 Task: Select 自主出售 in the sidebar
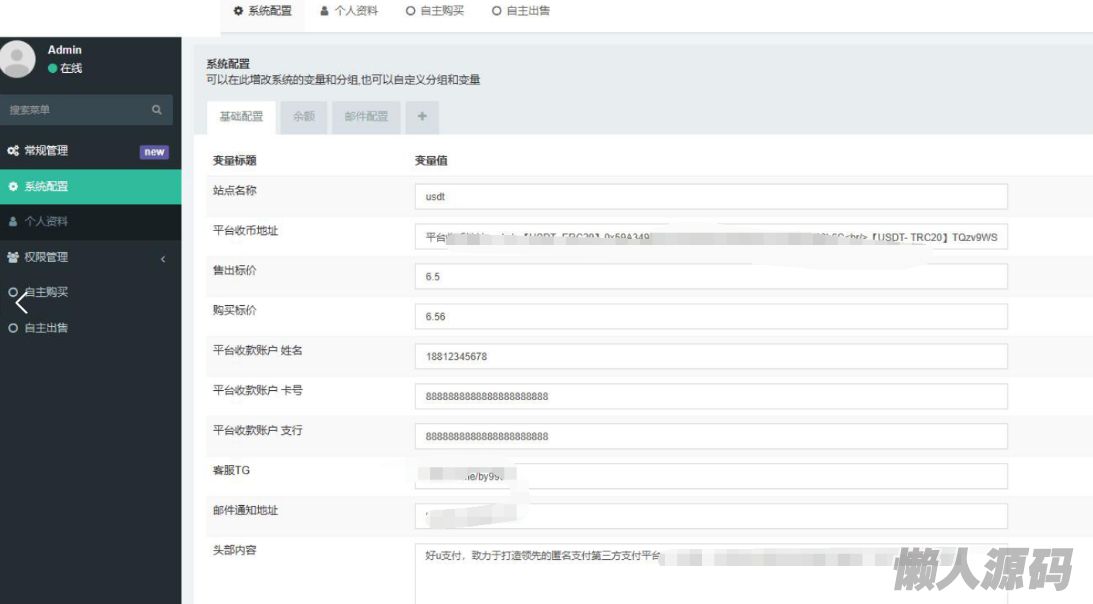pos(46,327)
